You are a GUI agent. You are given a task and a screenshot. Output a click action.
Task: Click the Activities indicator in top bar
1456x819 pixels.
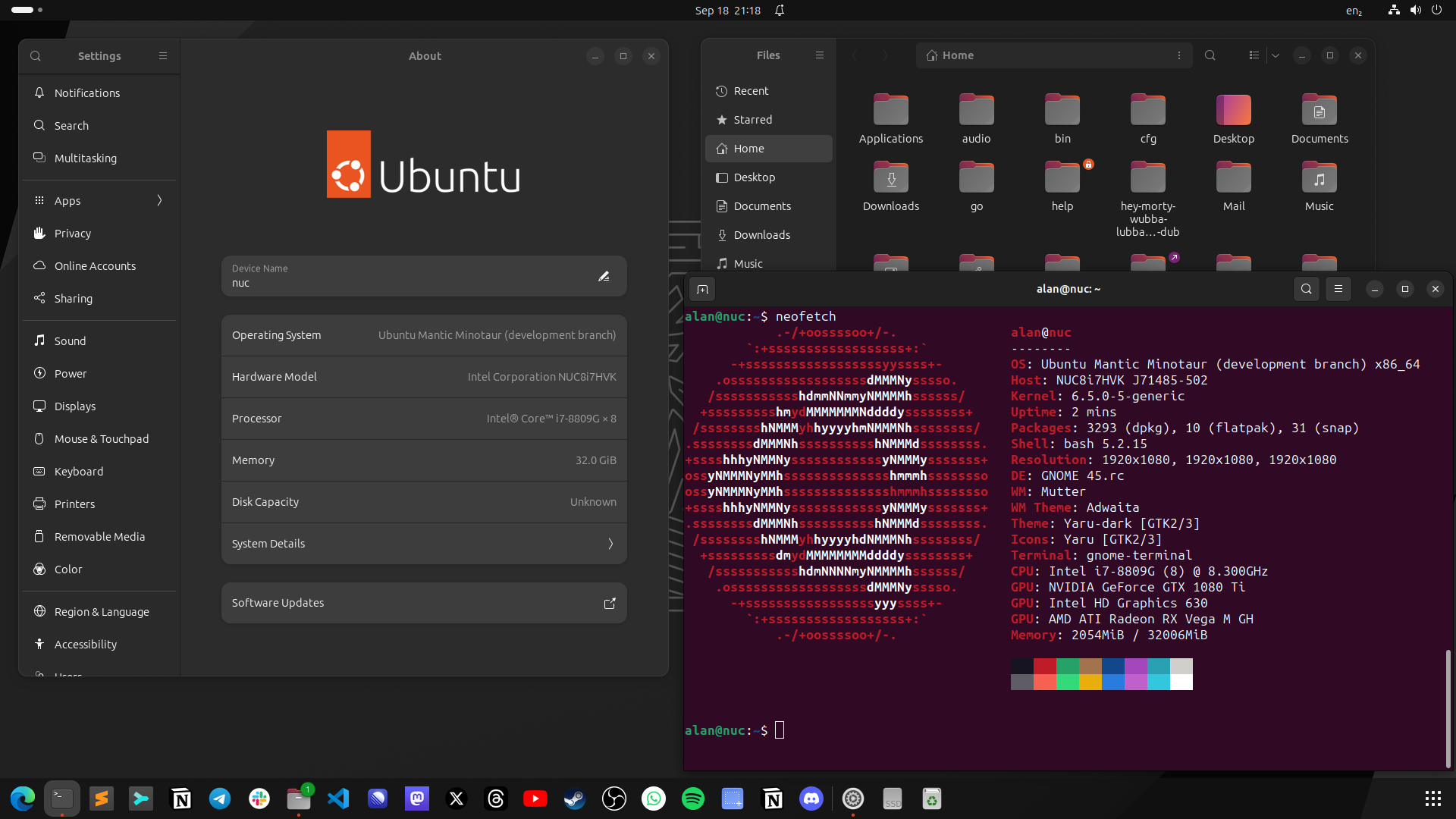[x=27, y=10]
